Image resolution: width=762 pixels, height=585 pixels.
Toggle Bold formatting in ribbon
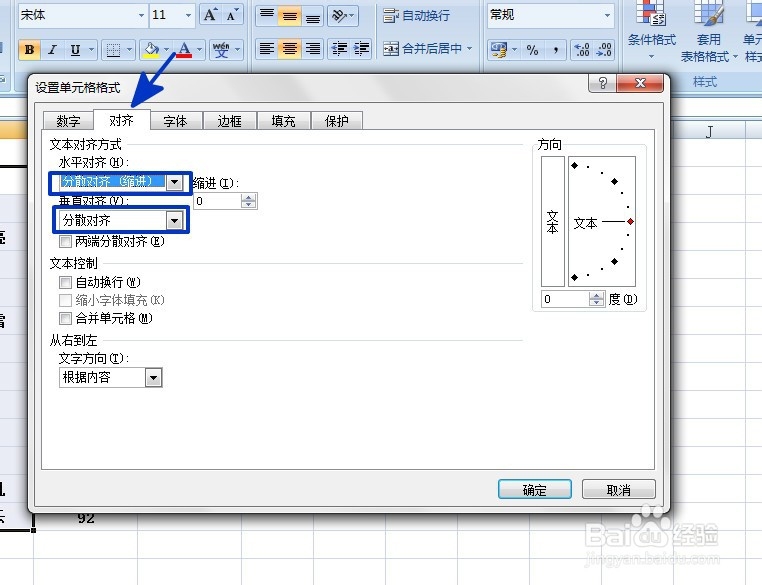[29, 50]
